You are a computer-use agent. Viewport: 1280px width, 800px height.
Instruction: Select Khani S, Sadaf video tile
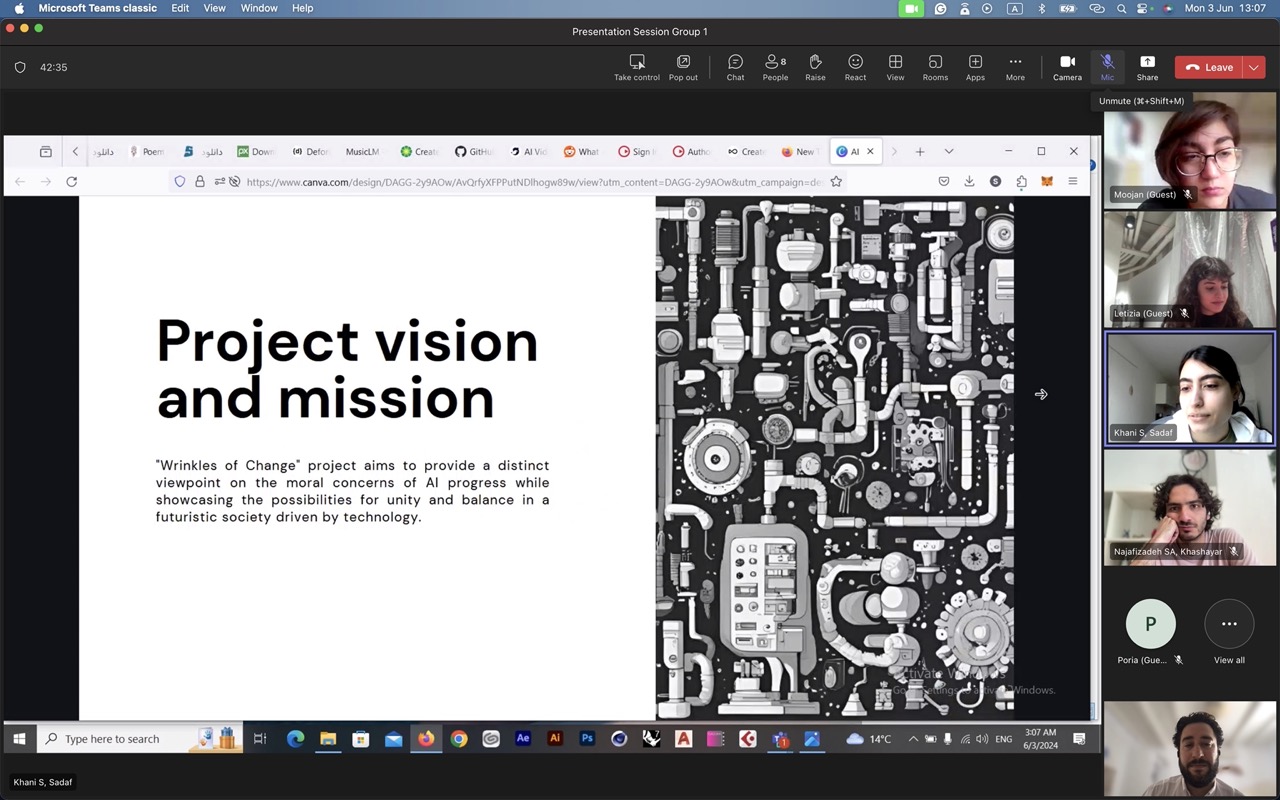[x=1190, y=388]
